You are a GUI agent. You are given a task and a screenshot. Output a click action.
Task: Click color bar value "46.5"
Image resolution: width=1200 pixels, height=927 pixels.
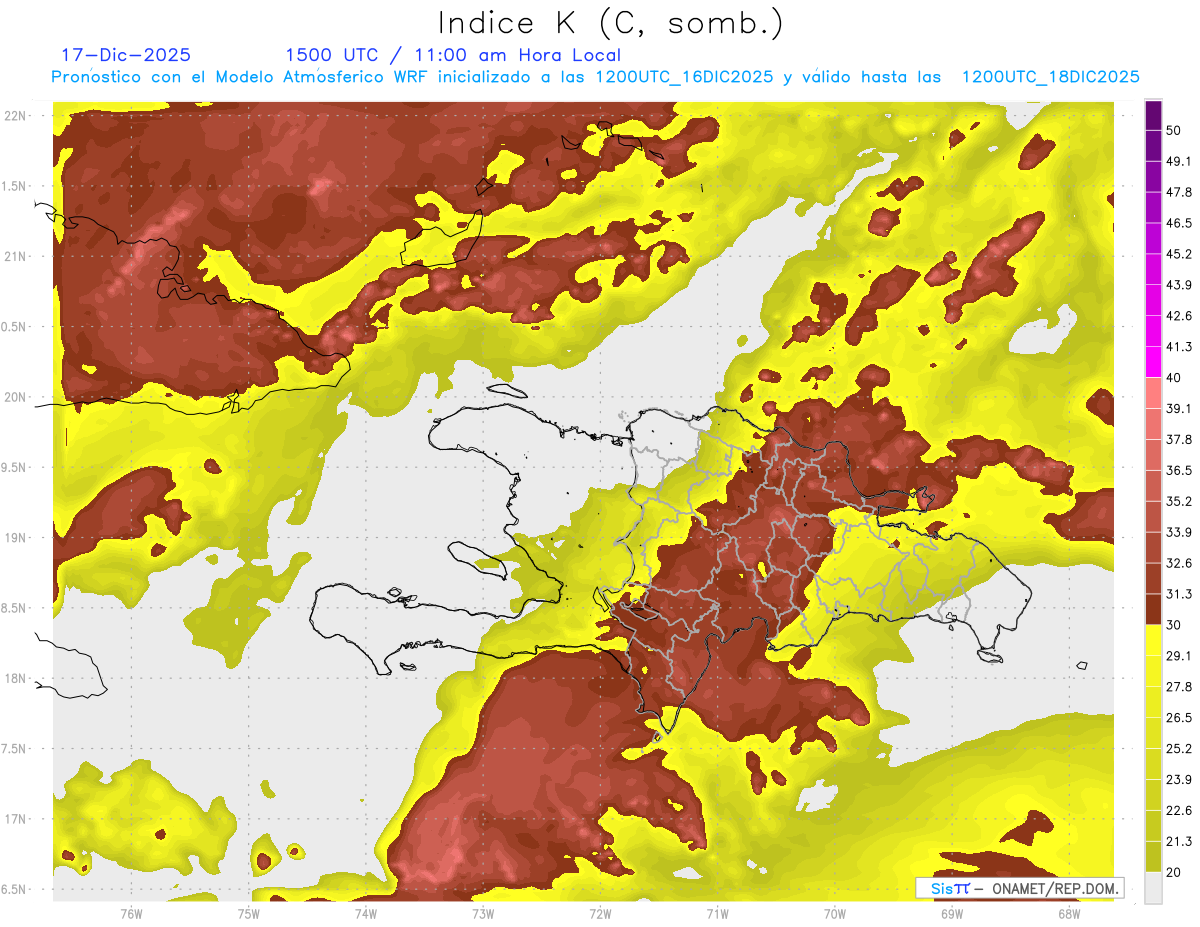1178,223
